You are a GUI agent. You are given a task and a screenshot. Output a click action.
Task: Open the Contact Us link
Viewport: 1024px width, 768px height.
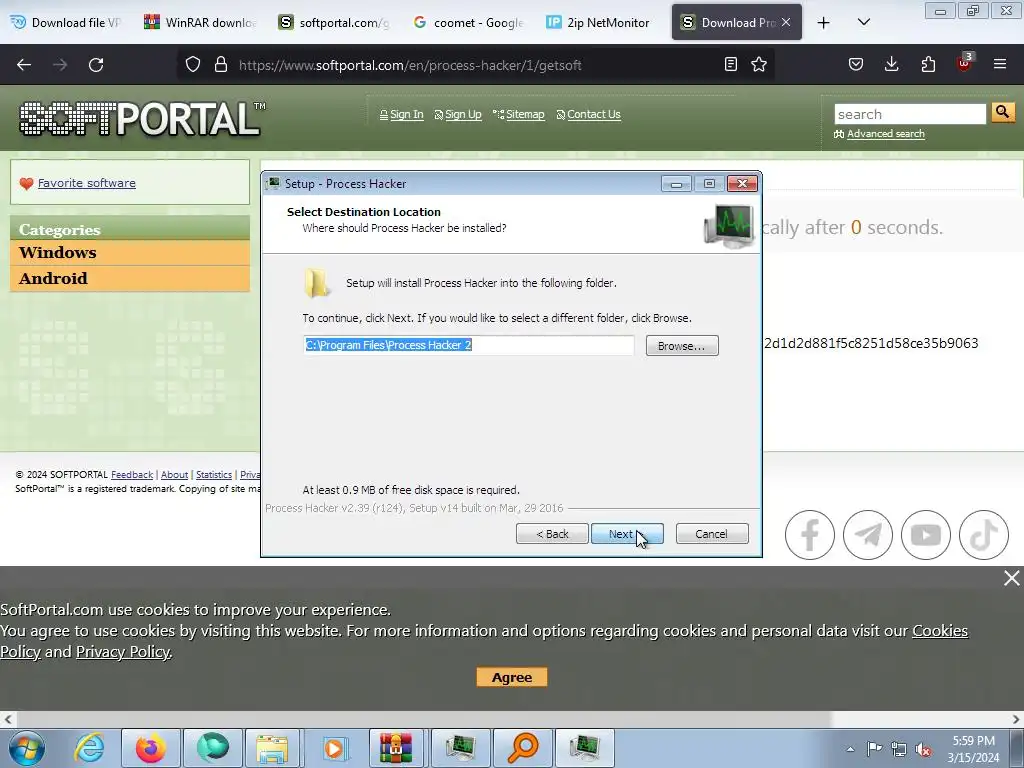(x=594, y=114)
